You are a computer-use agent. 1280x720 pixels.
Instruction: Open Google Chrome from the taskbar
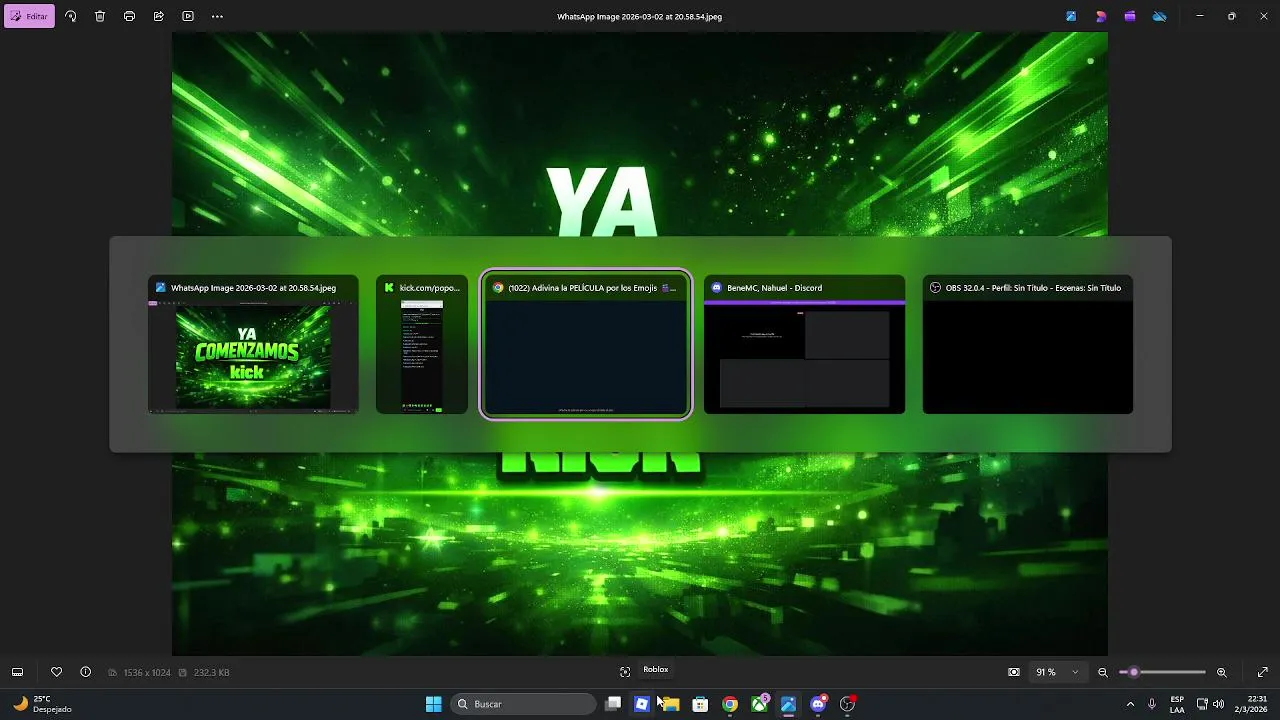pos(730,704)
